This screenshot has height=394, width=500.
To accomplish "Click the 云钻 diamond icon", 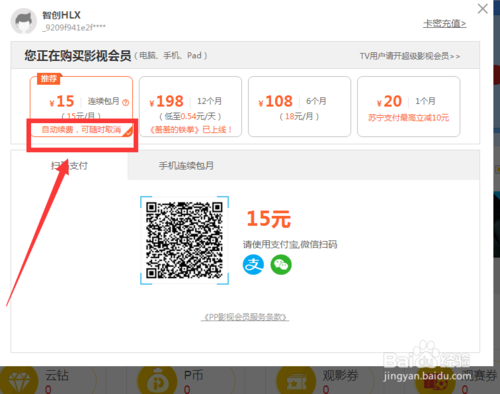I will (19, 380).
